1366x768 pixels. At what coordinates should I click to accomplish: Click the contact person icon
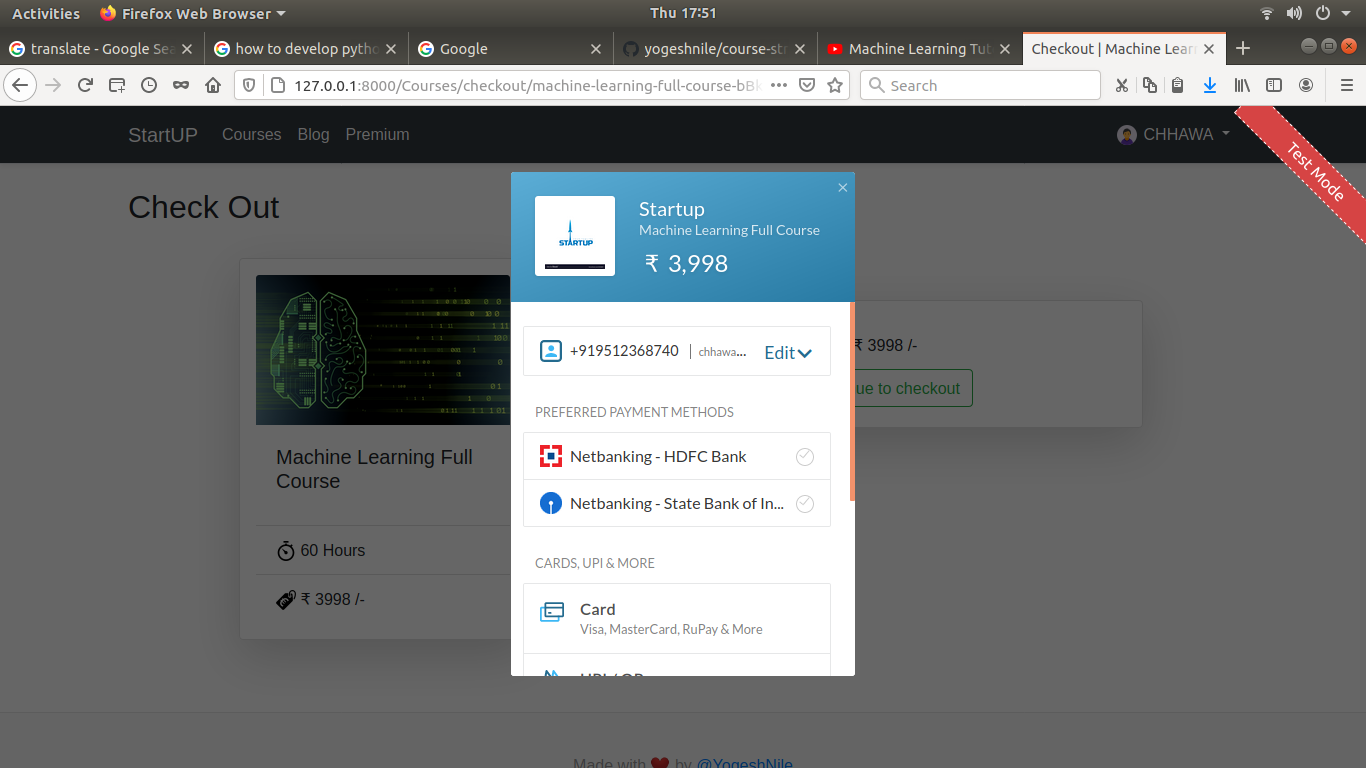(x=551, y=351)
